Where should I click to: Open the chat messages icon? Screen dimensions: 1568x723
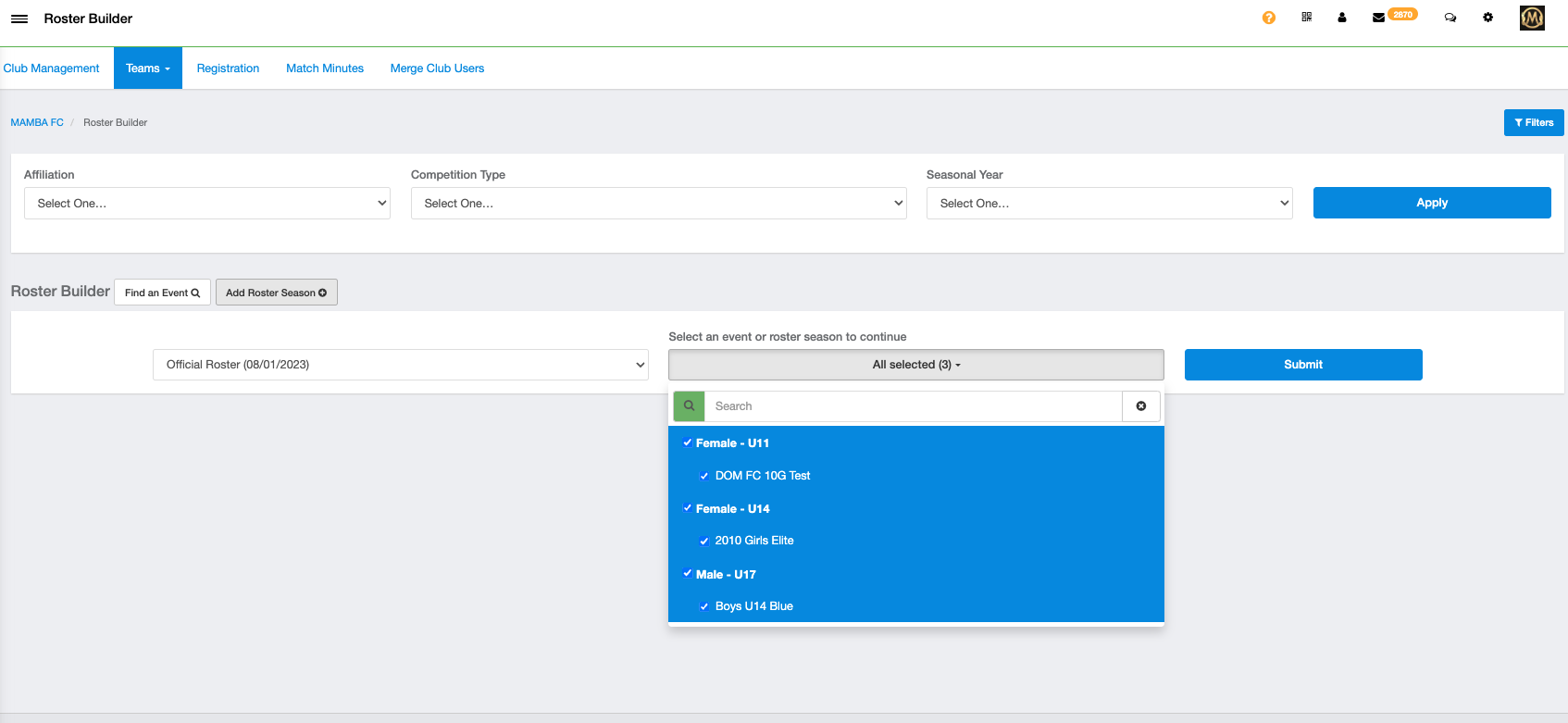coord(1450,18)
